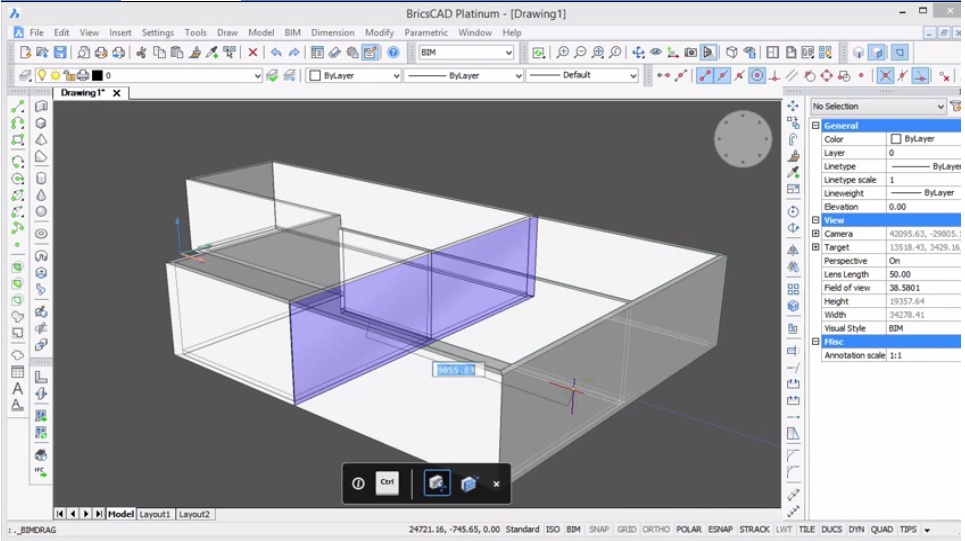Toggle ORTHO in status bar
This screenshot has width=965, height=541.
point(655,529)
